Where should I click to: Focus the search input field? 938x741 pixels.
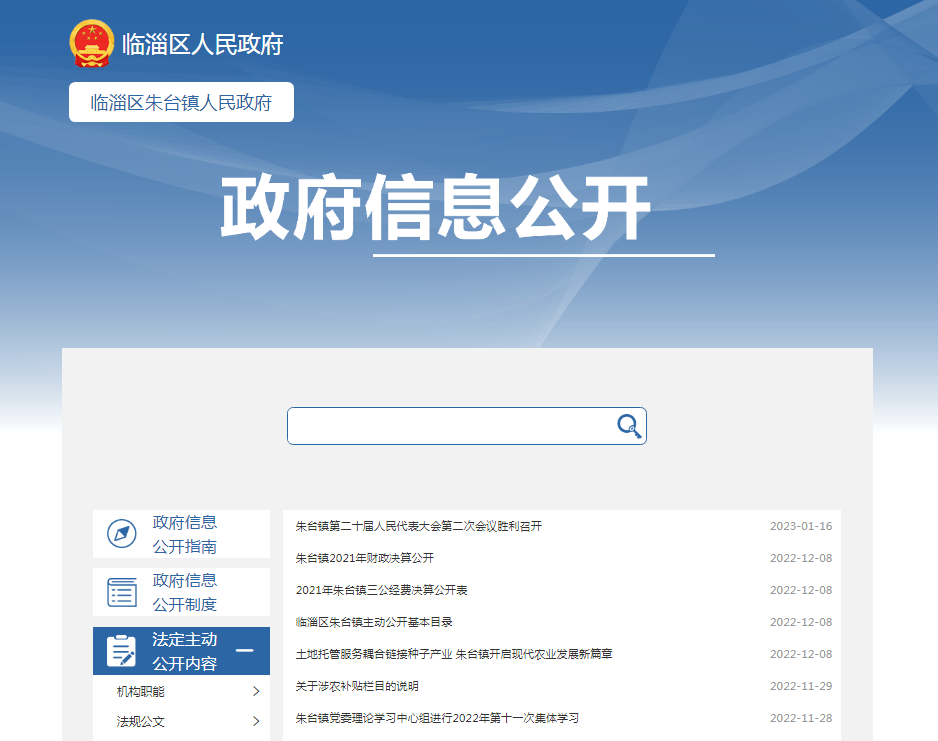pos(450,426)
